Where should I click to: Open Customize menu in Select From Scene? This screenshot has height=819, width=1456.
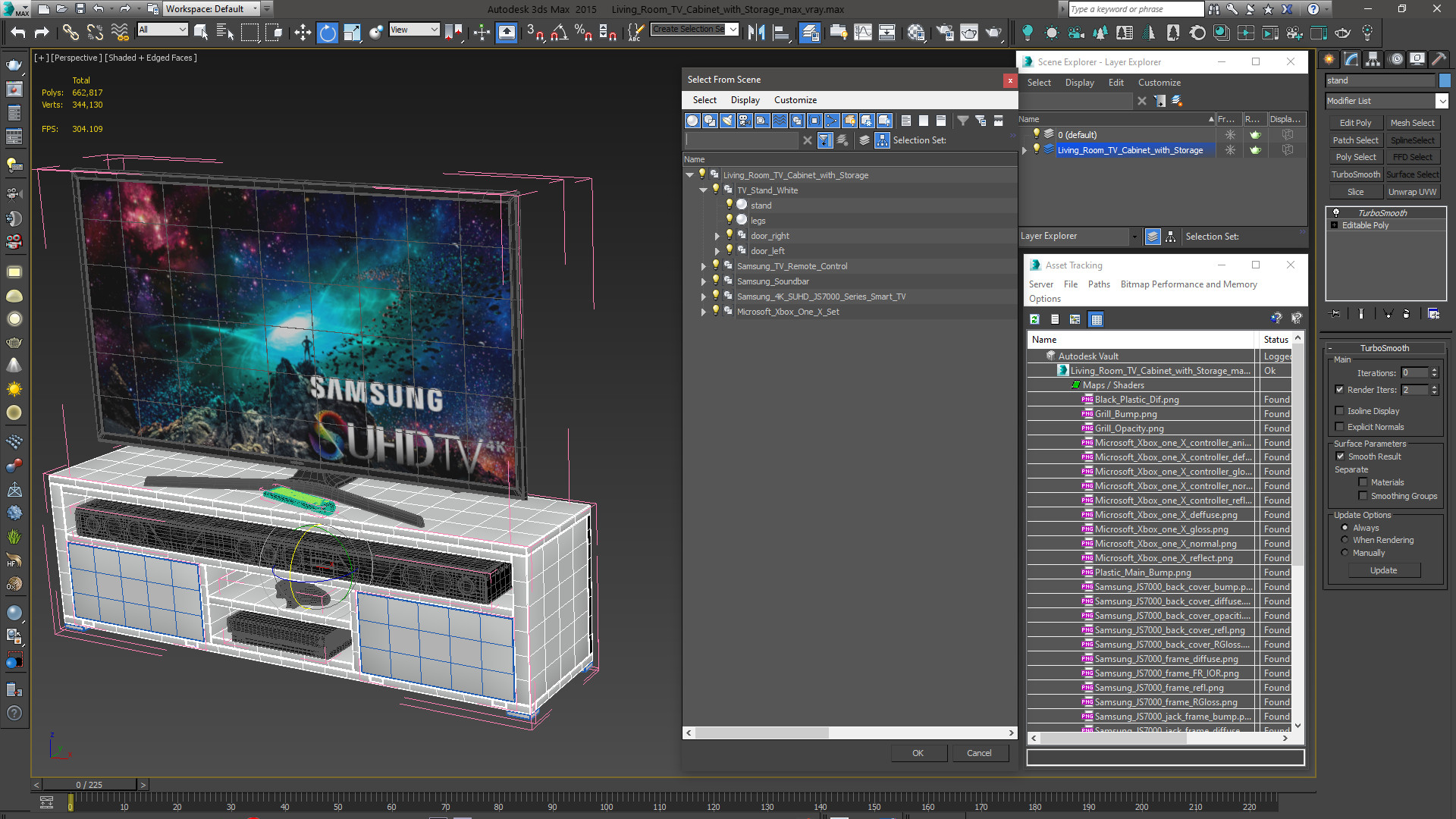[x=795, y=100]
